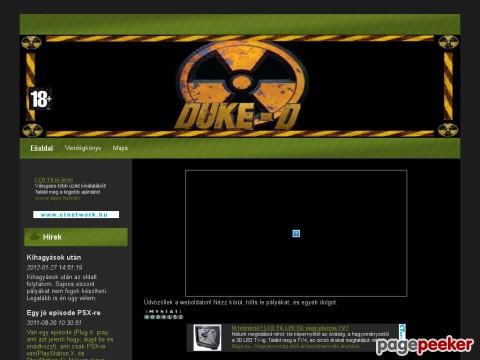Open the LED TV sidebar ad link
This screenshot has height=360, width=480.
[x=54, y=180]
